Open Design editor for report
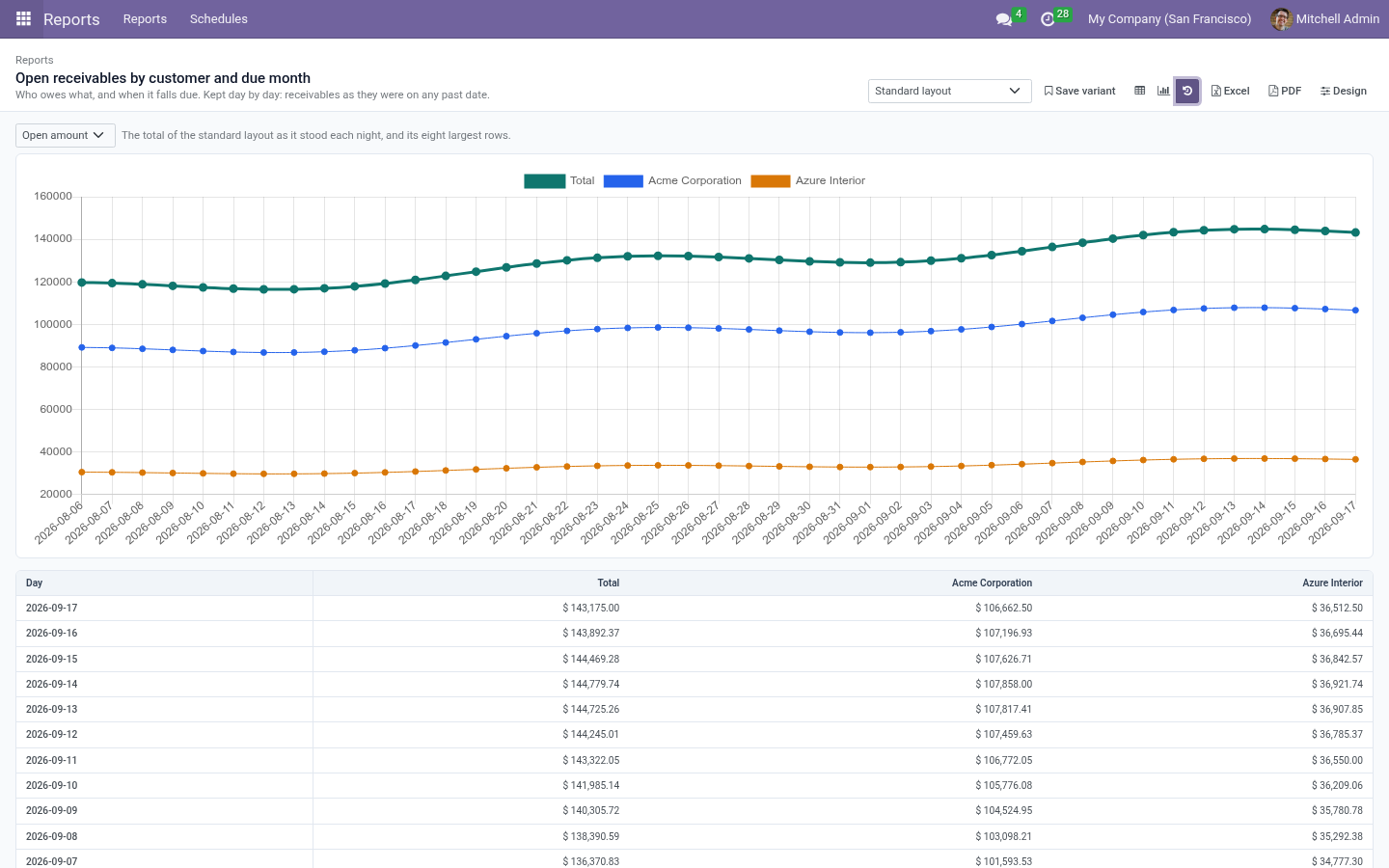The width and height of the screenshot is (1389, 868). (x=1344, y=91)
